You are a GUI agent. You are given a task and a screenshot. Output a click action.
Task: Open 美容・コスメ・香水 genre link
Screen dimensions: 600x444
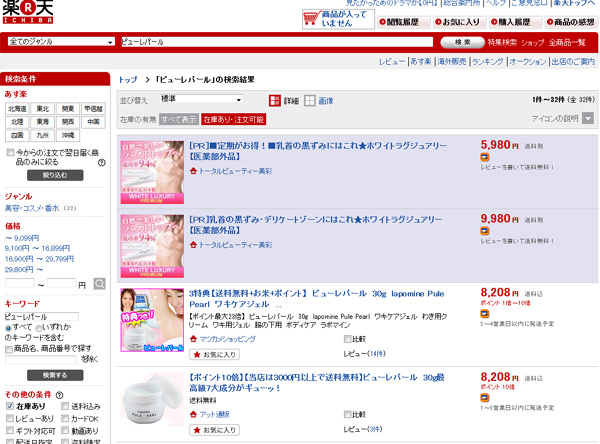[32, 208]
